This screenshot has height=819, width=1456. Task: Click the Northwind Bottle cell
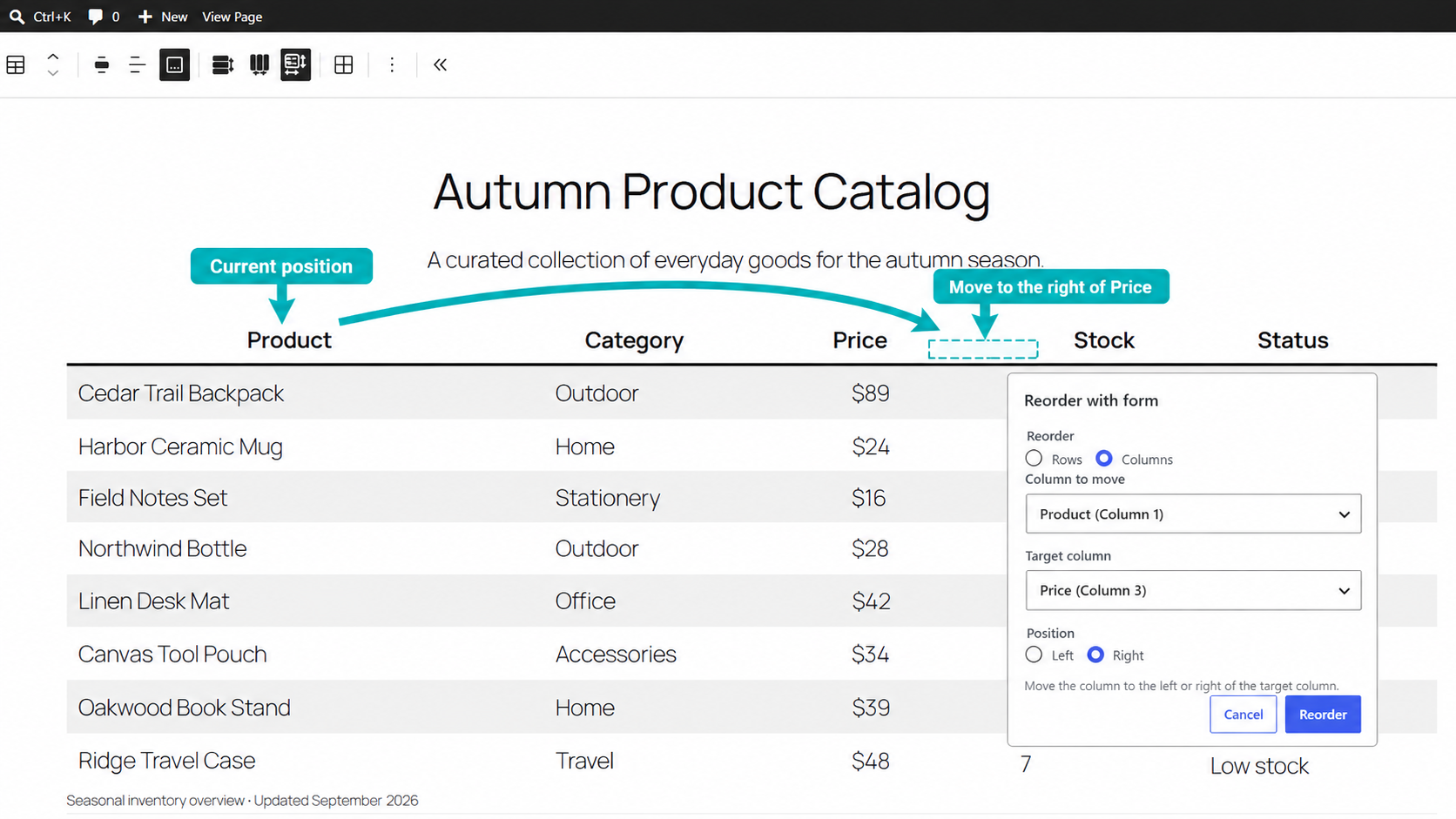(162, 549)
